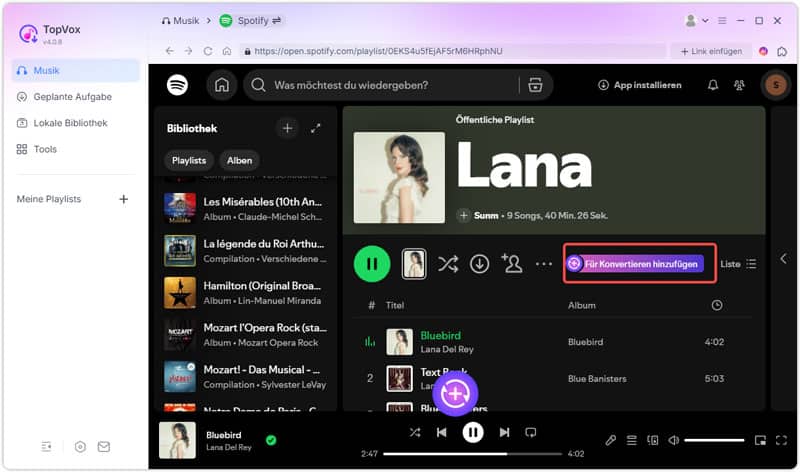Click Für Konvertieren hinzufügen button
Viewport: 800px width, 472px height.
(636, 263)
